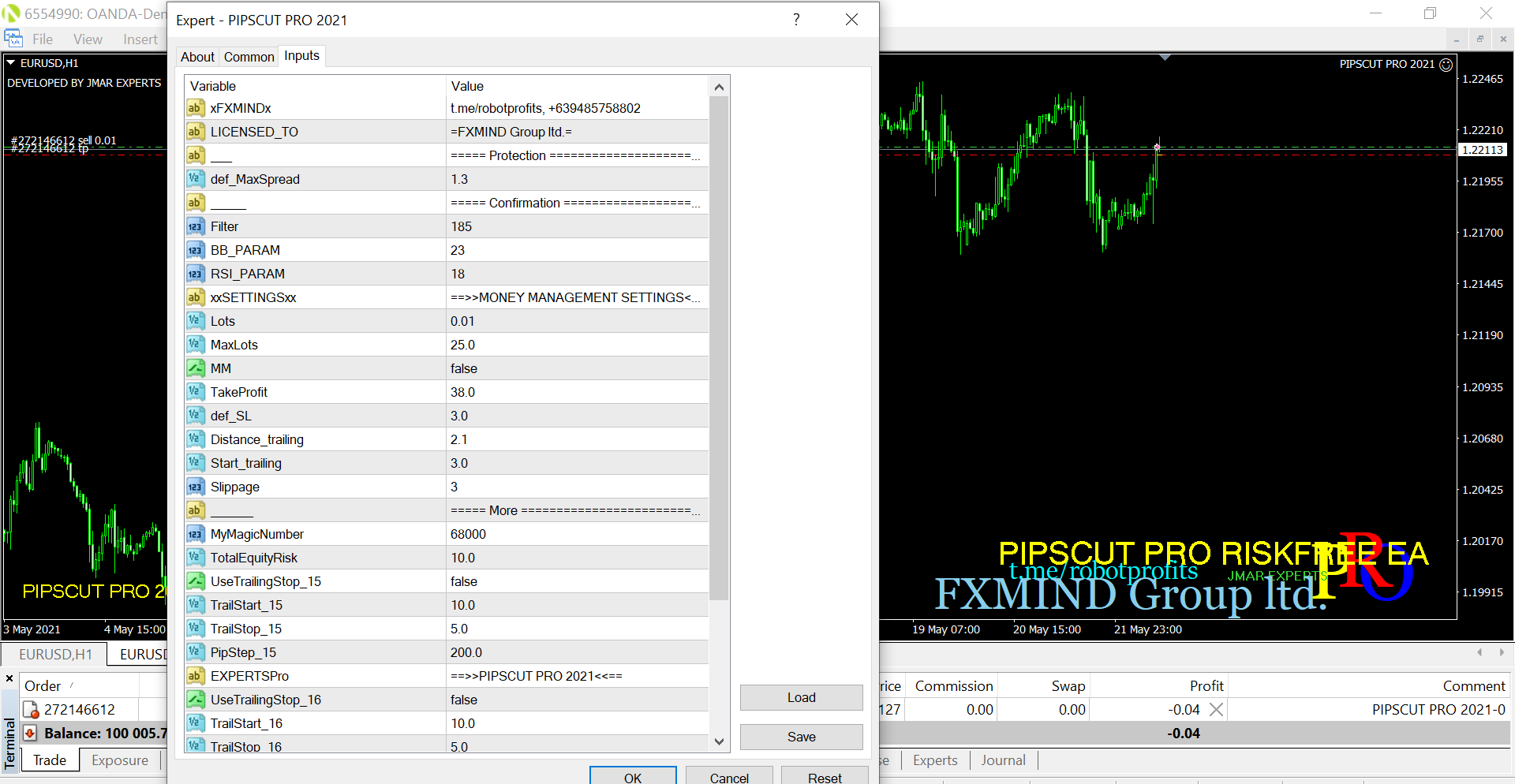
Task: Click the Balance row icon in Terminal
Action: point(30,734)
